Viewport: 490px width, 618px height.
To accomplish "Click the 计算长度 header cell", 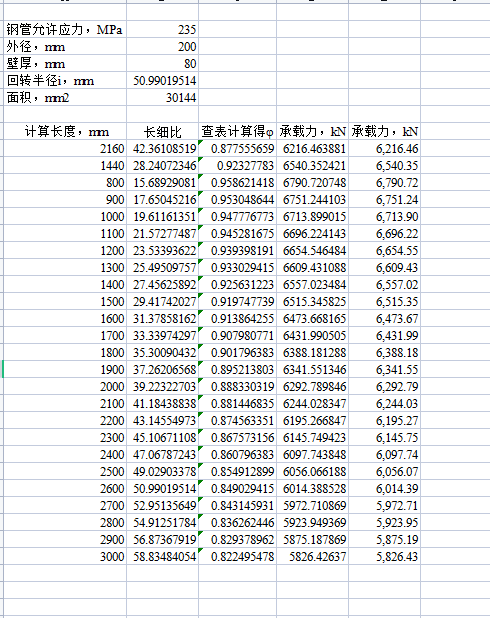I will point(65,131).
